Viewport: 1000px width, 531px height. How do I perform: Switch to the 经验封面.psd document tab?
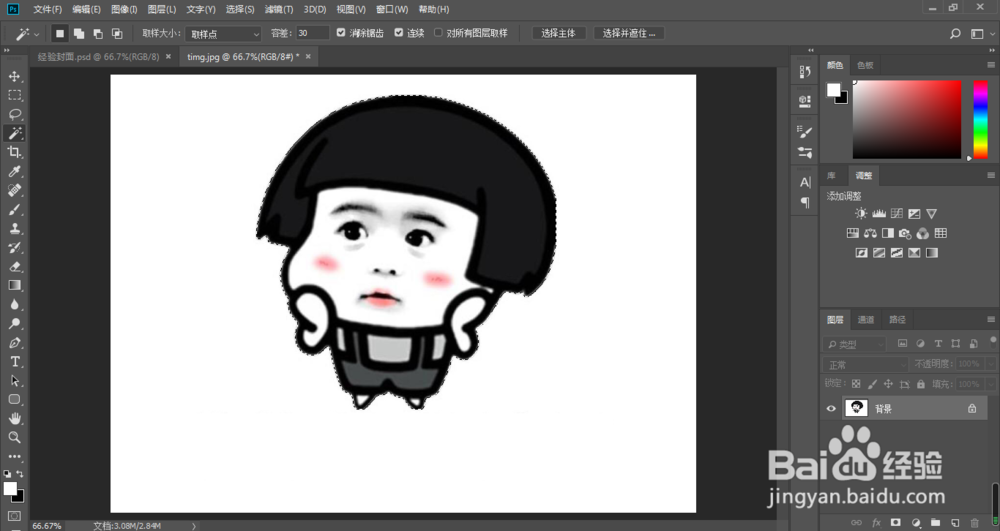click(98, 57)
